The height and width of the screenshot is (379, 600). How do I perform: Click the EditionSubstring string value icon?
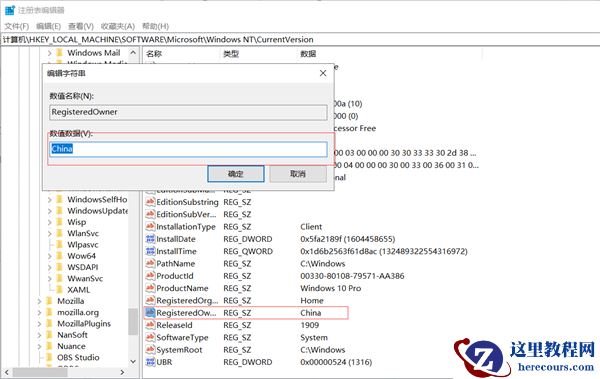pos(150,202)
